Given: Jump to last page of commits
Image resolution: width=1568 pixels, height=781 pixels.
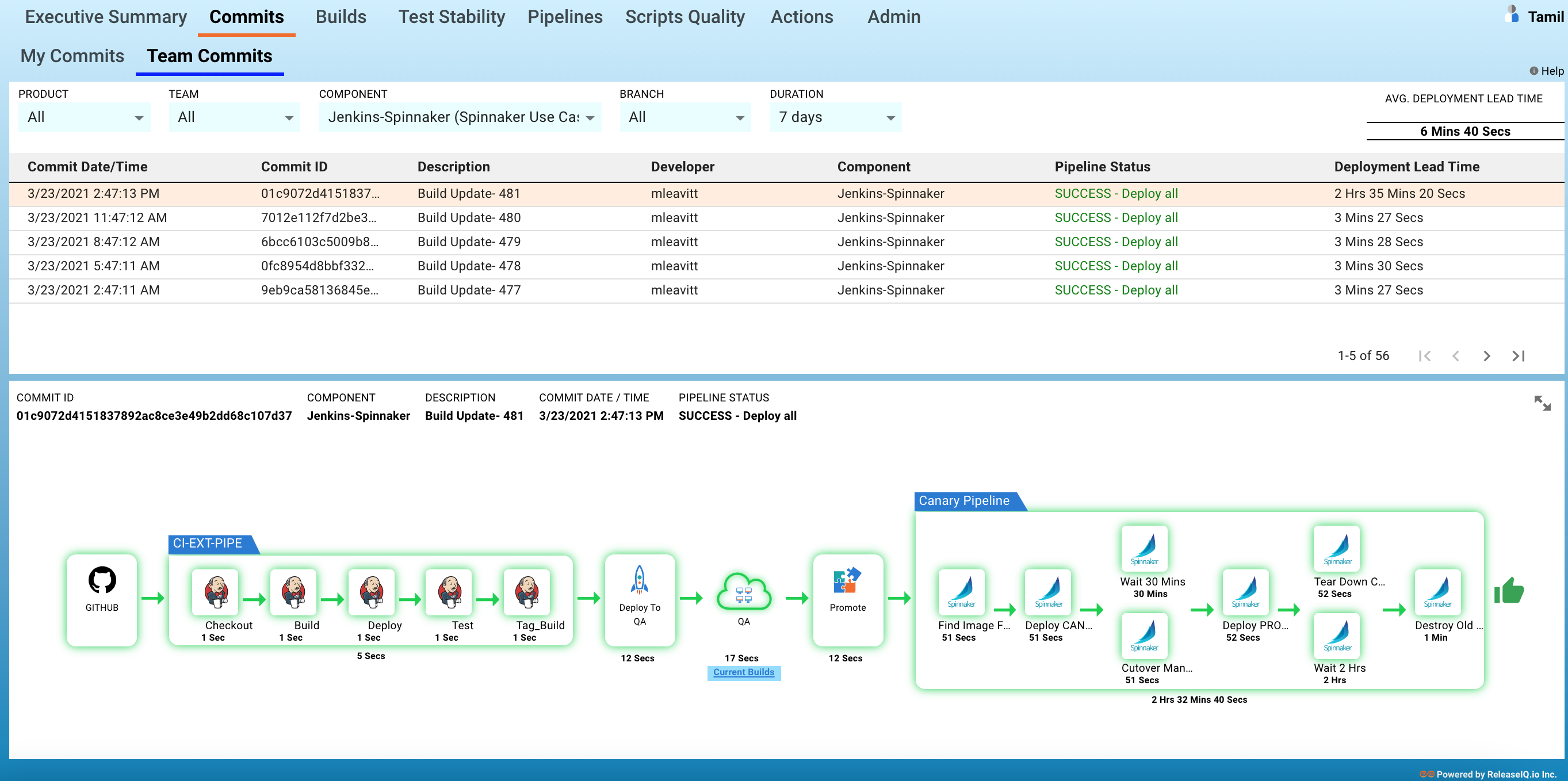Looking at the screenshot, I should click(1518, 356).
